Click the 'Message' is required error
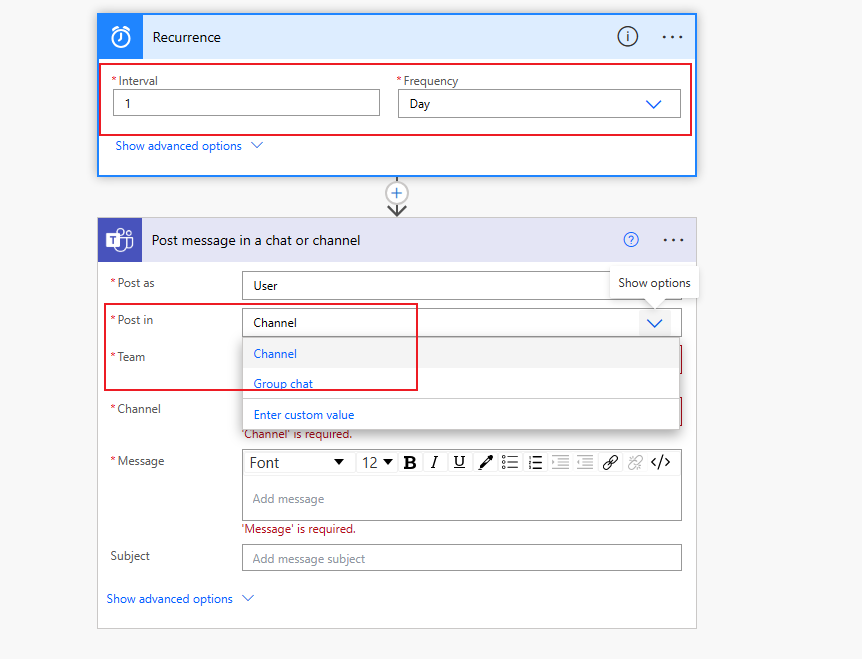 pyautogui.click(x=299, y=529)
